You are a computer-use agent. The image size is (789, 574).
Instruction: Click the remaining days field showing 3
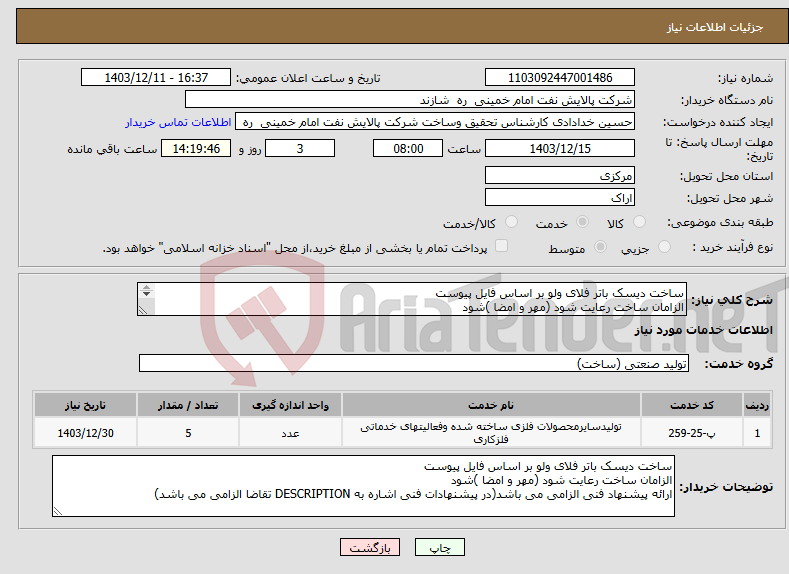300,148
